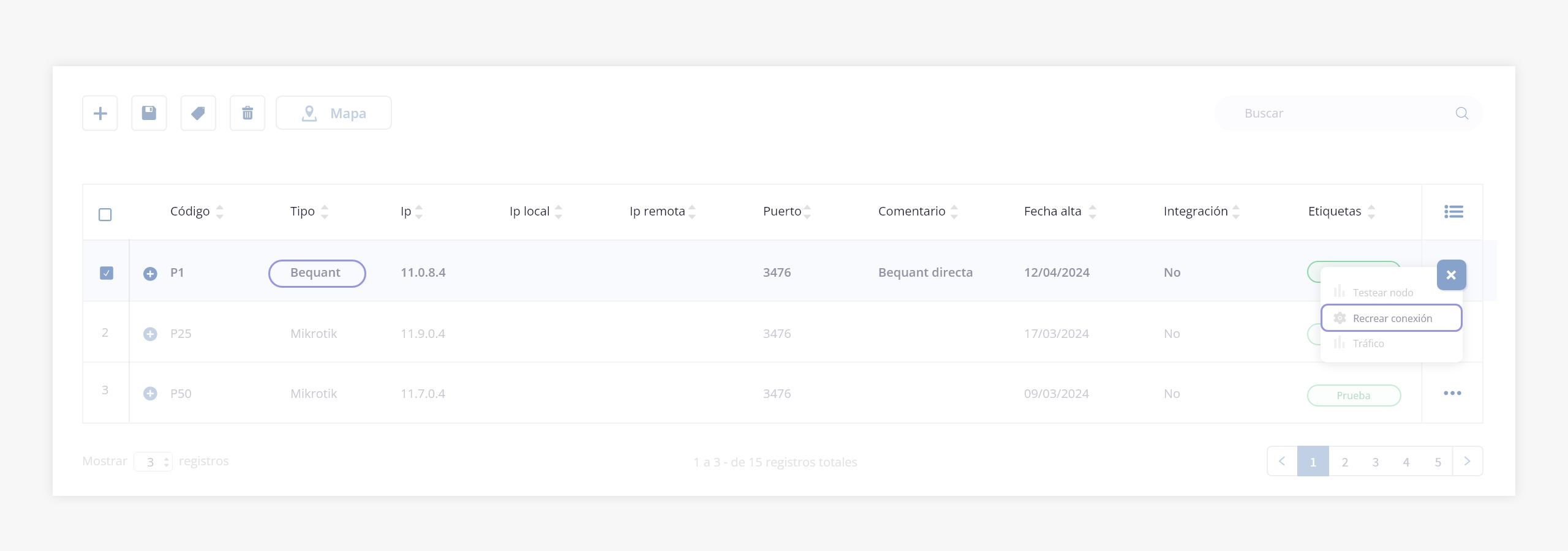Viewport: 1568px width, 551px height.
Task: Toggle the select-all header checkbox
Action: (105, 214)
